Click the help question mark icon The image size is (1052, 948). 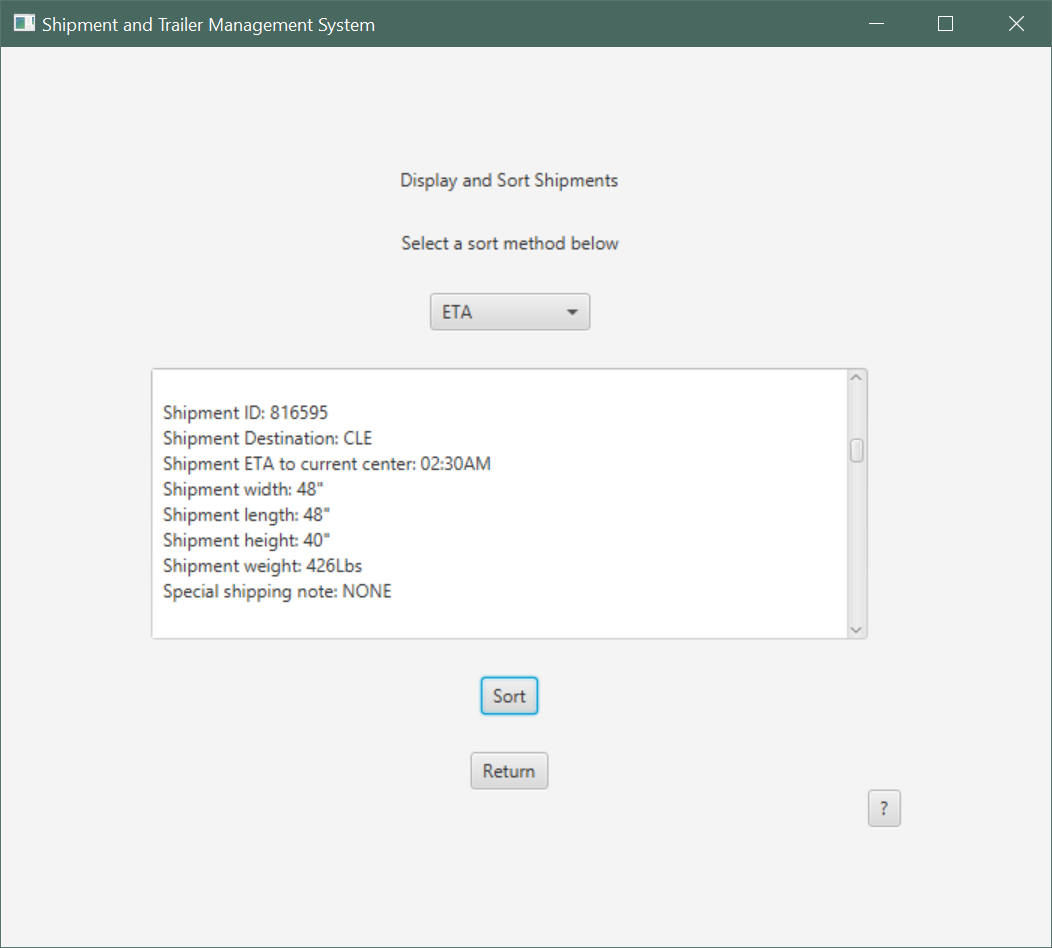coord(884,808)
